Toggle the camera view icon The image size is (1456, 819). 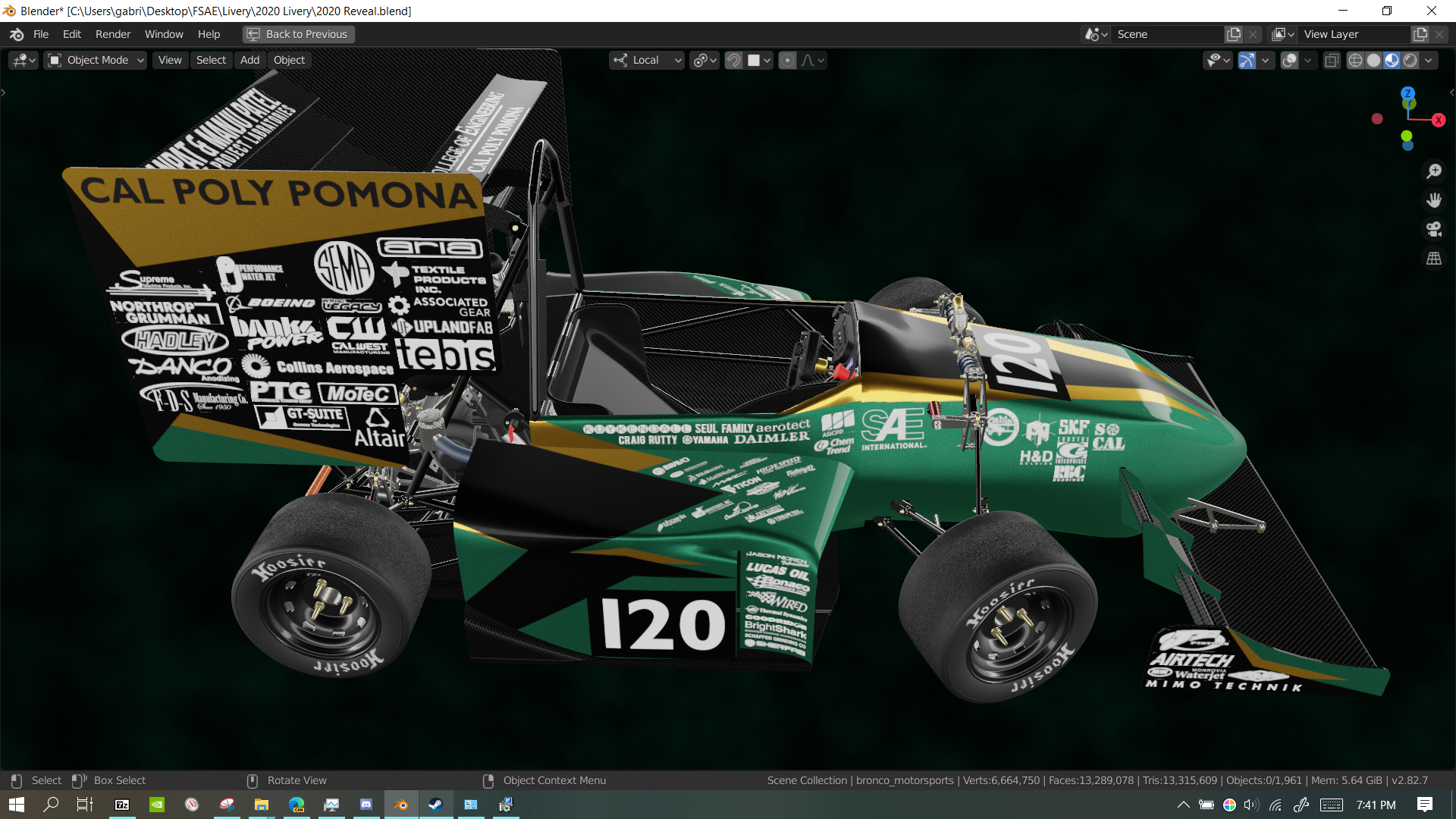click(1434, 229)
